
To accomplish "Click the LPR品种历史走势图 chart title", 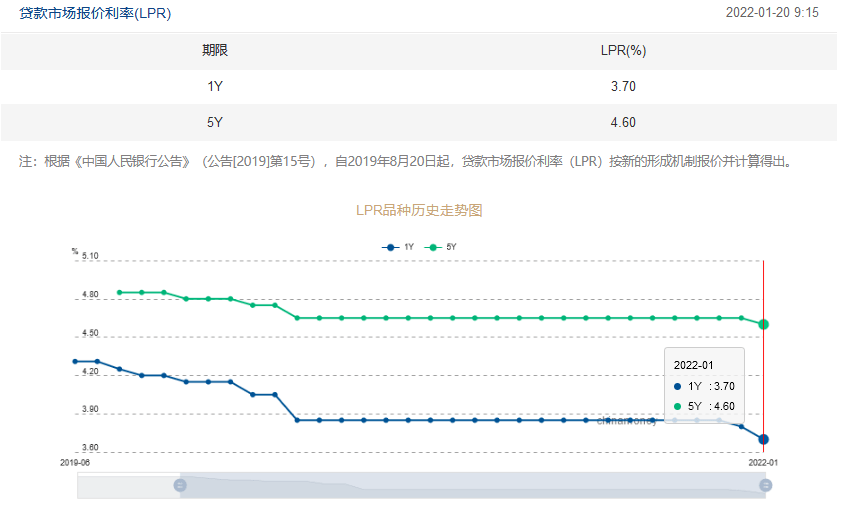I will pyautogui.click(x=419, y=210).
